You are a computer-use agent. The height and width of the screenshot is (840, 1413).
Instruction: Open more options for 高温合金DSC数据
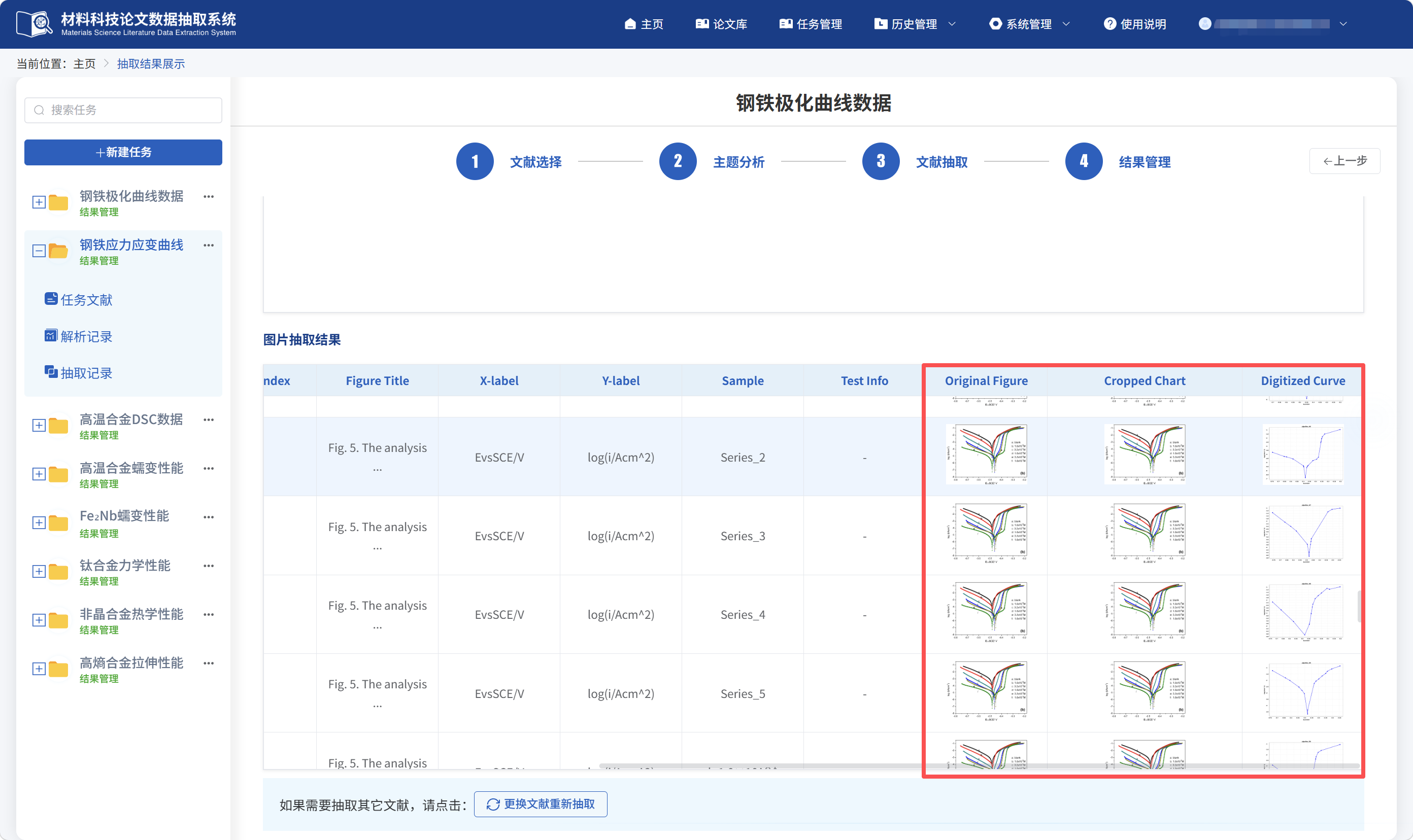point(209,419)
